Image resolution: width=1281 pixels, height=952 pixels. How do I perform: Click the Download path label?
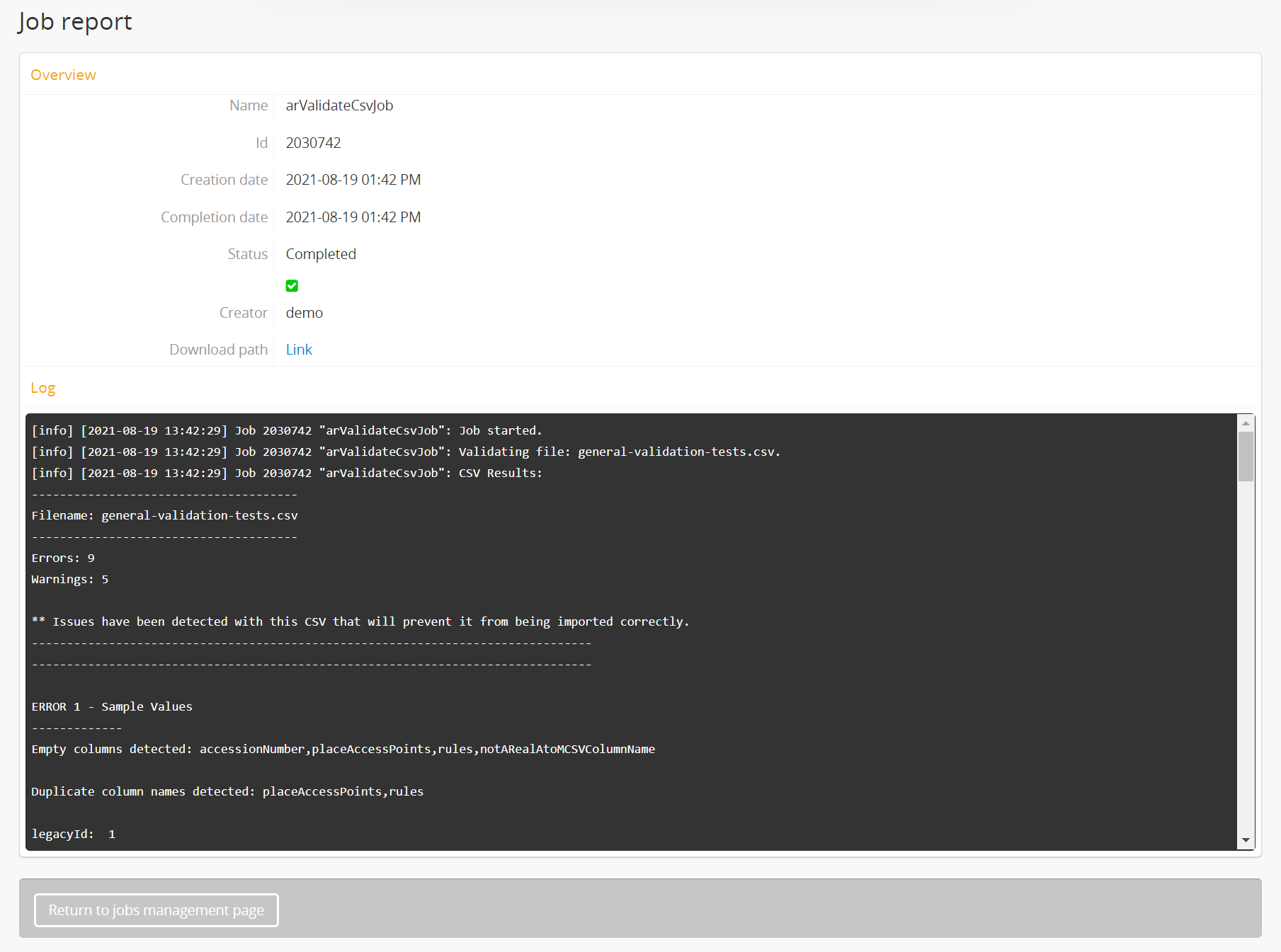pos(219,350)
